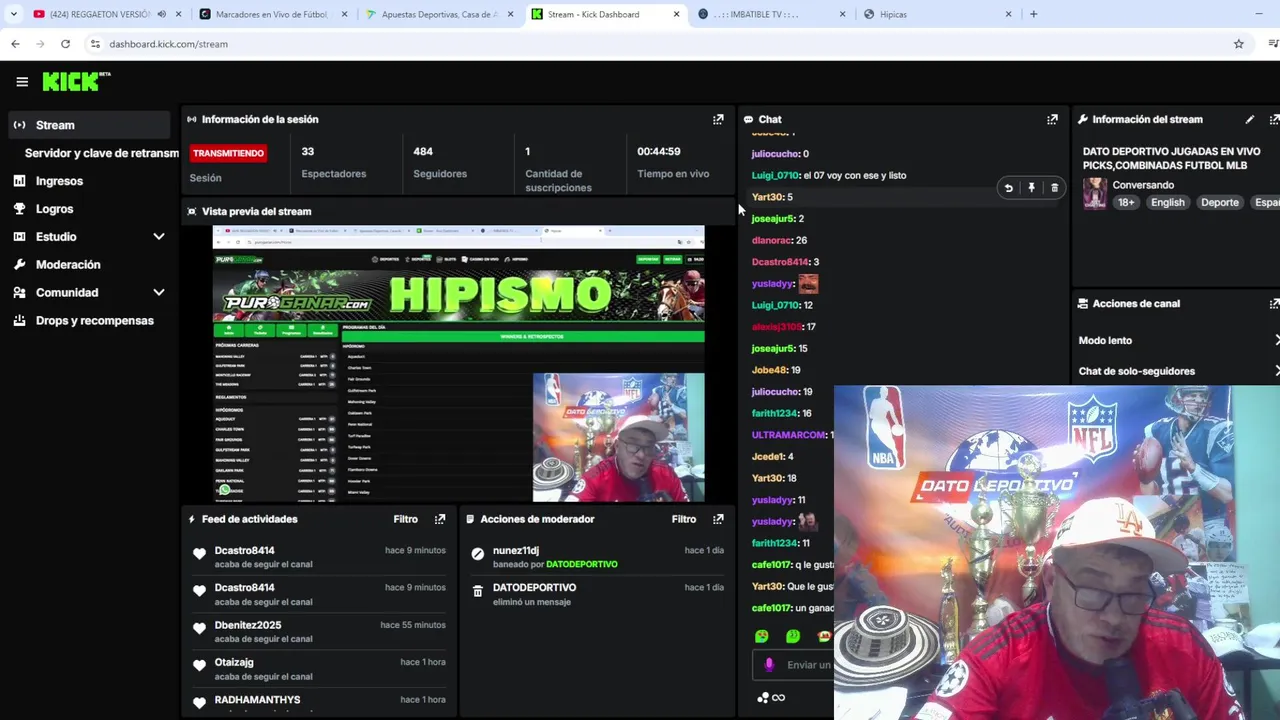Click the Conversando category avatar

(1095, 193)
